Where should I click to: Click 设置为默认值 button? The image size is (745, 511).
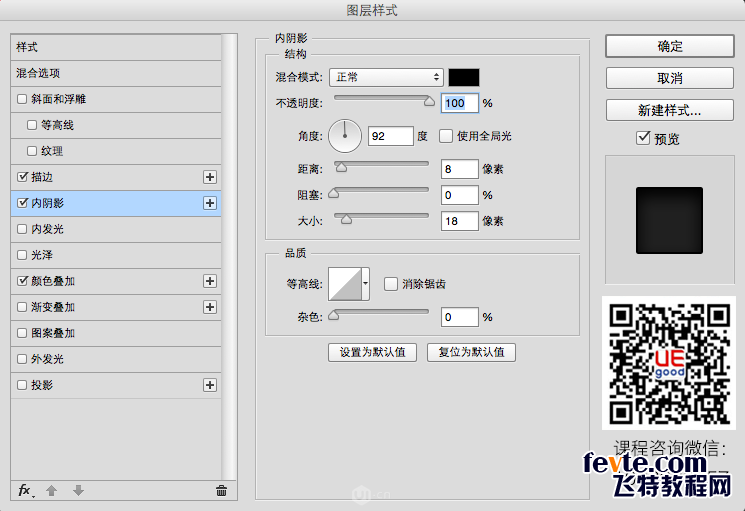tap(372, 352)
